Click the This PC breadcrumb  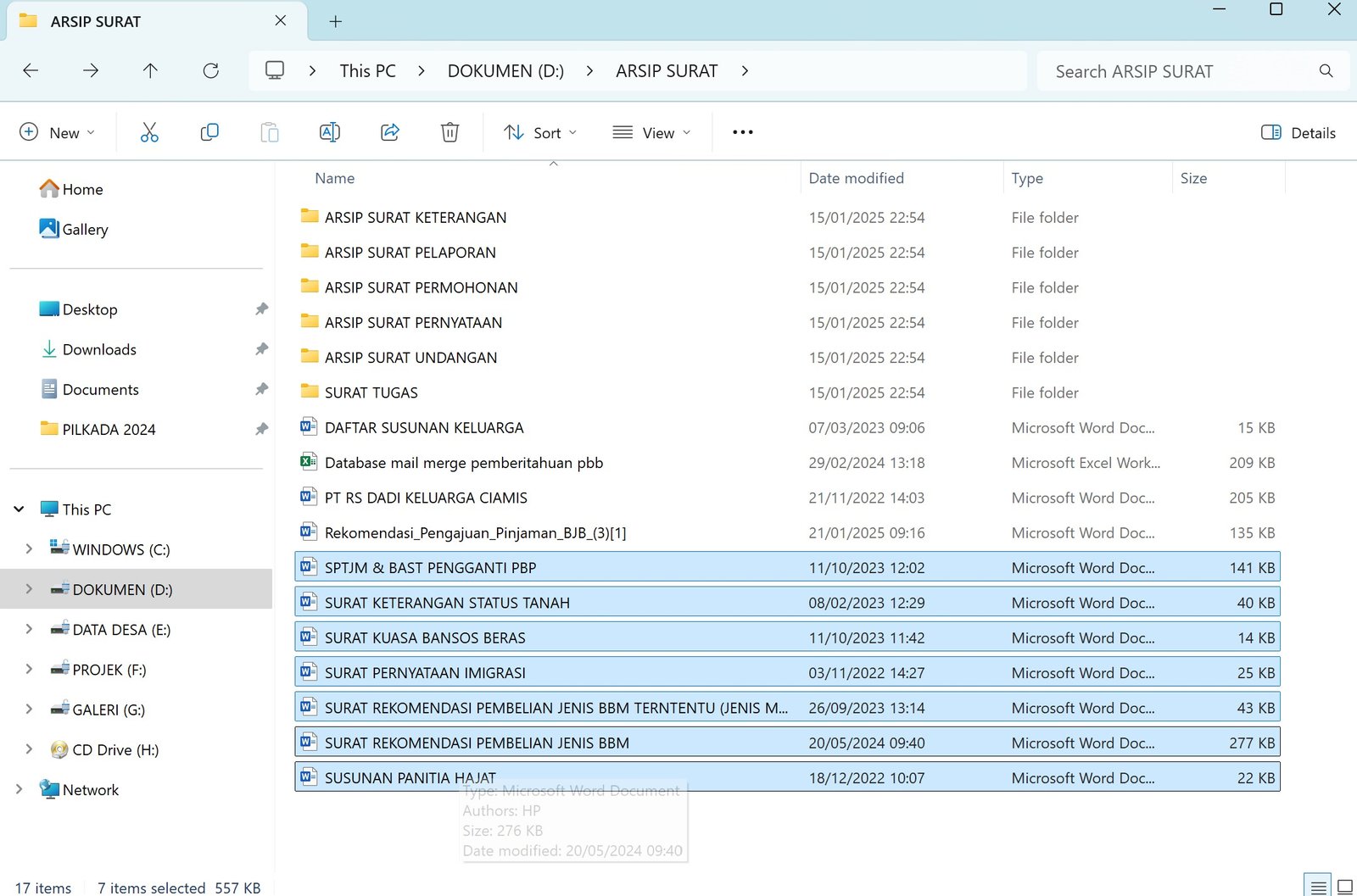pyautogui.click(x=367, y=71)
